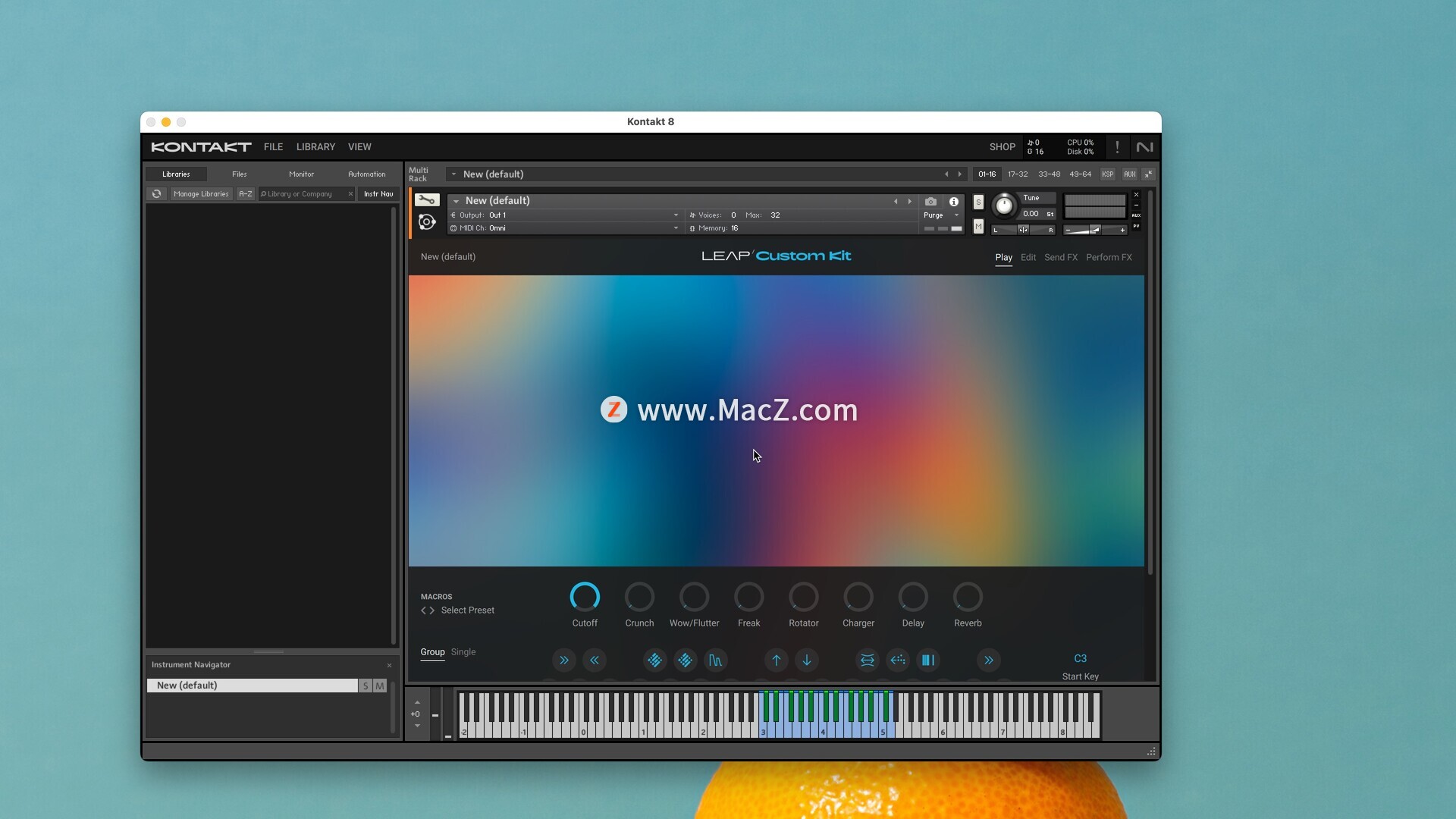Click the dotted left arrow icon
Viewport: 1456px width, 819px height.
898,661
